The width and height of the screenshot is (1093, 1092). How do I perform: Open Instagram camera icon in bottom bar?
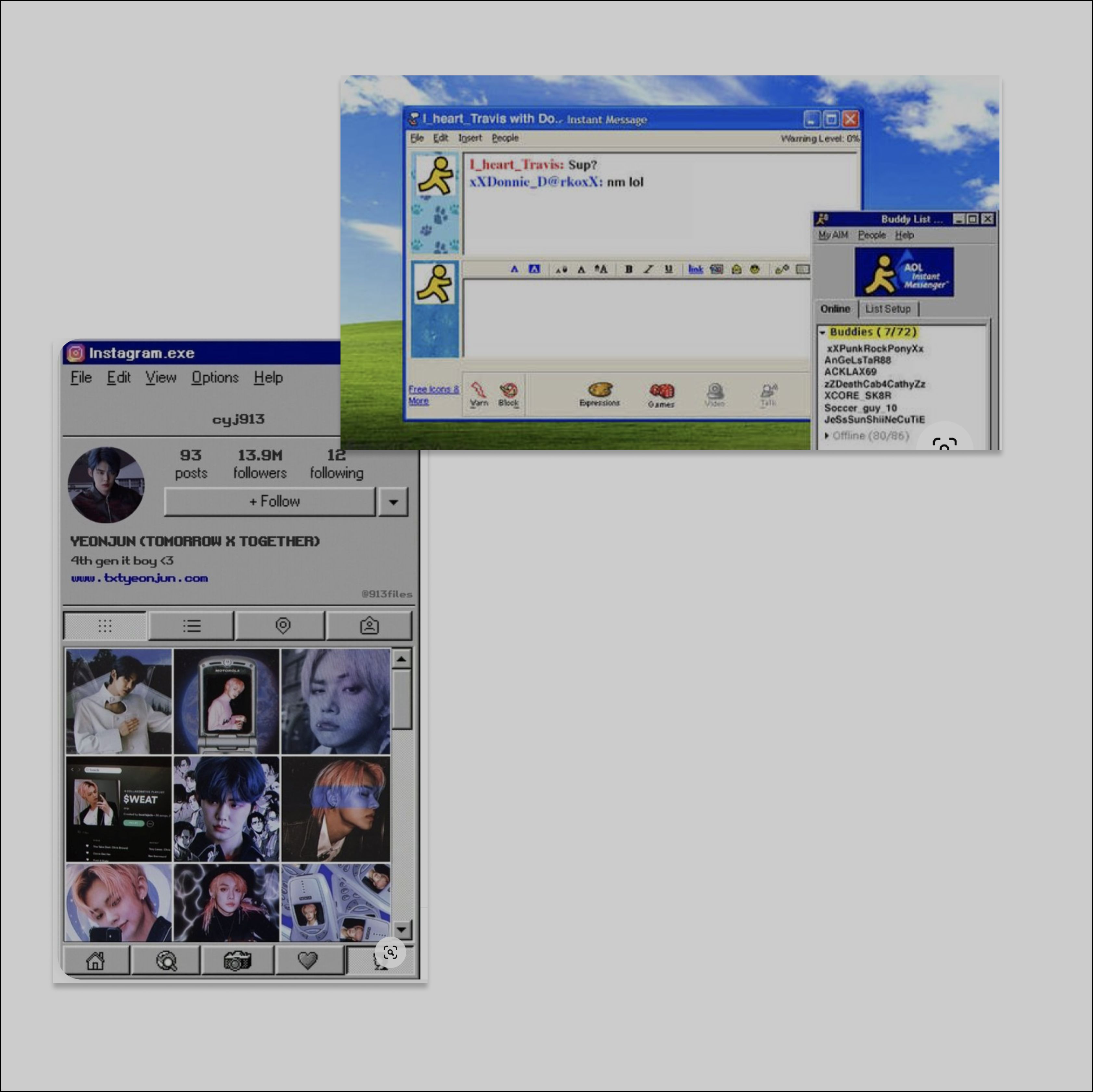pos(237,960)
